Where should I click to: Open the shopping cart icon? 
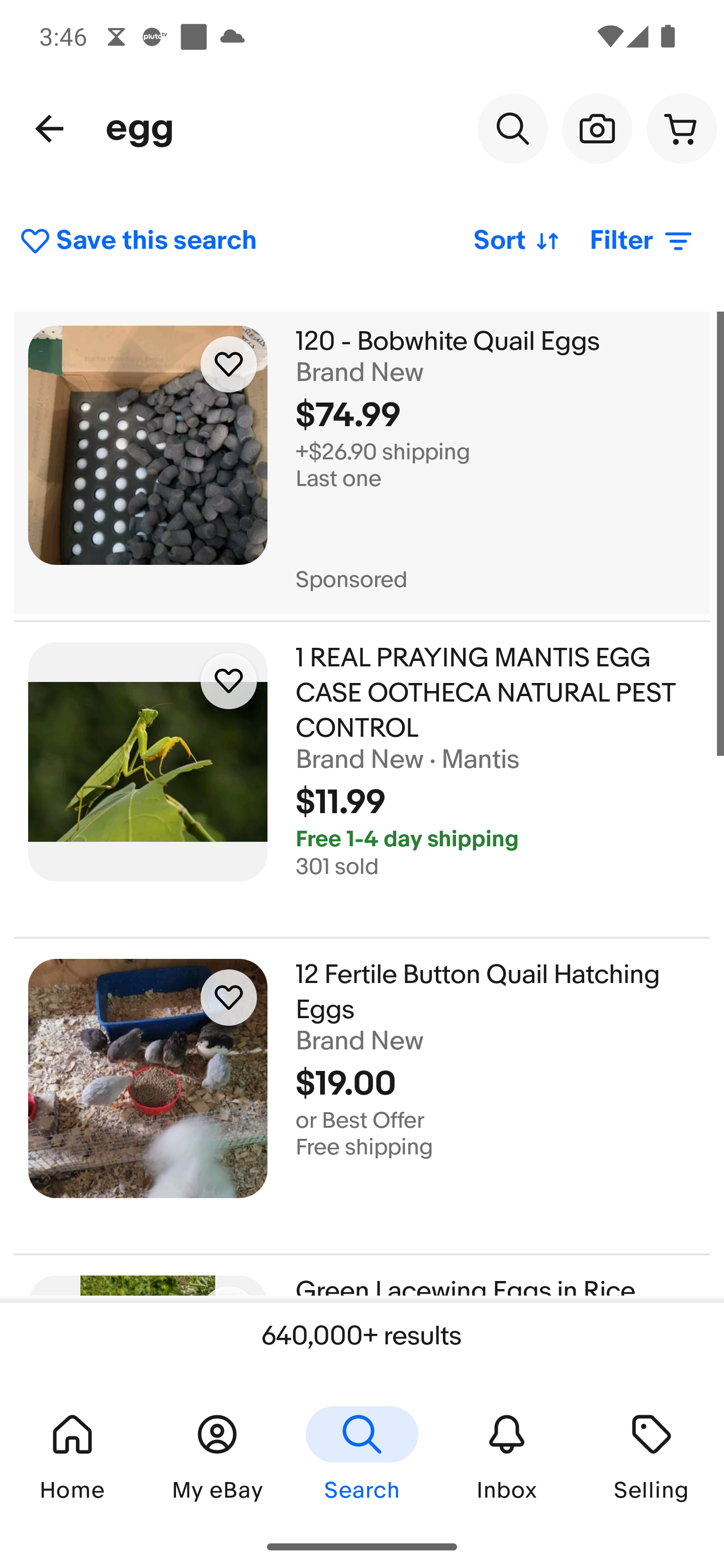[681, 129]
